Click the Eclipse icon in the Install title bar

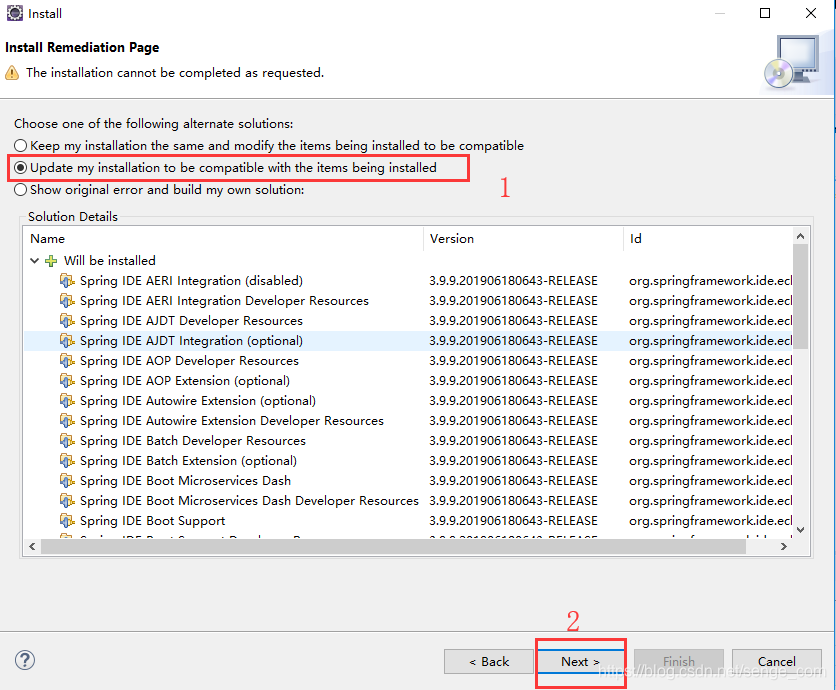(14, 13)
